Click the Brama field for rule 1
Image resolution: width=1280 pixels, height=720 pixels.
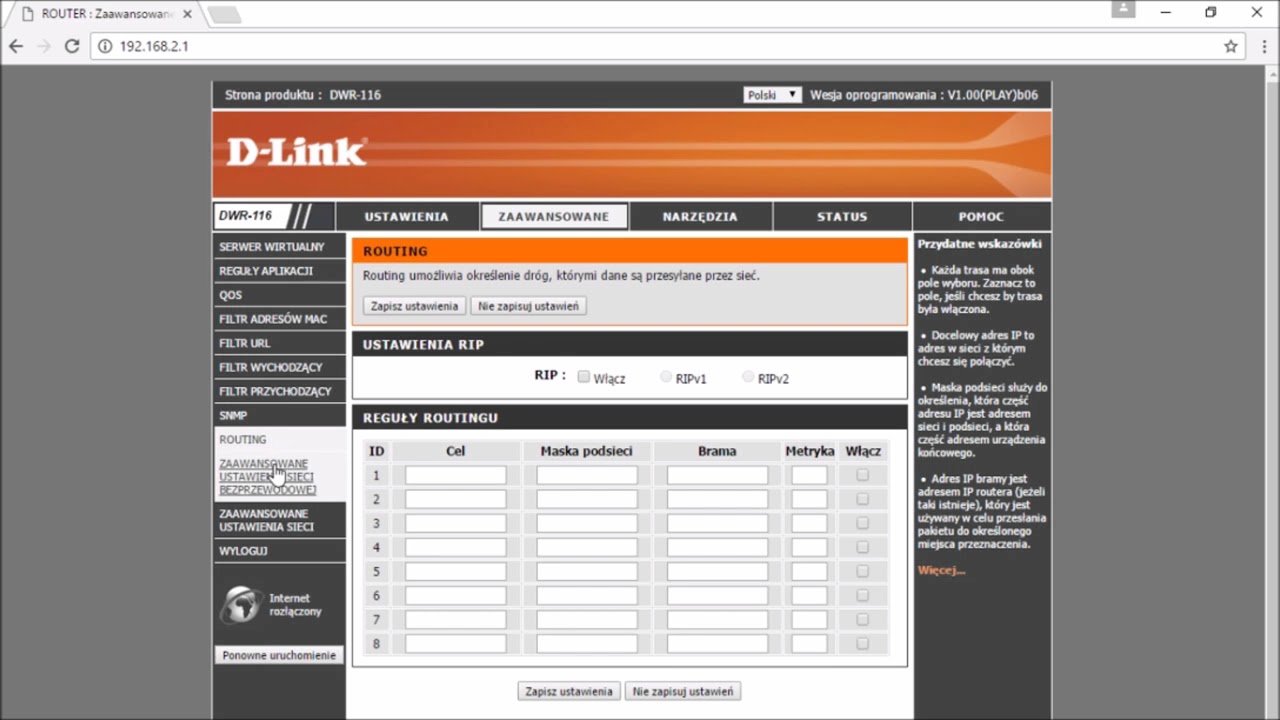718,475
